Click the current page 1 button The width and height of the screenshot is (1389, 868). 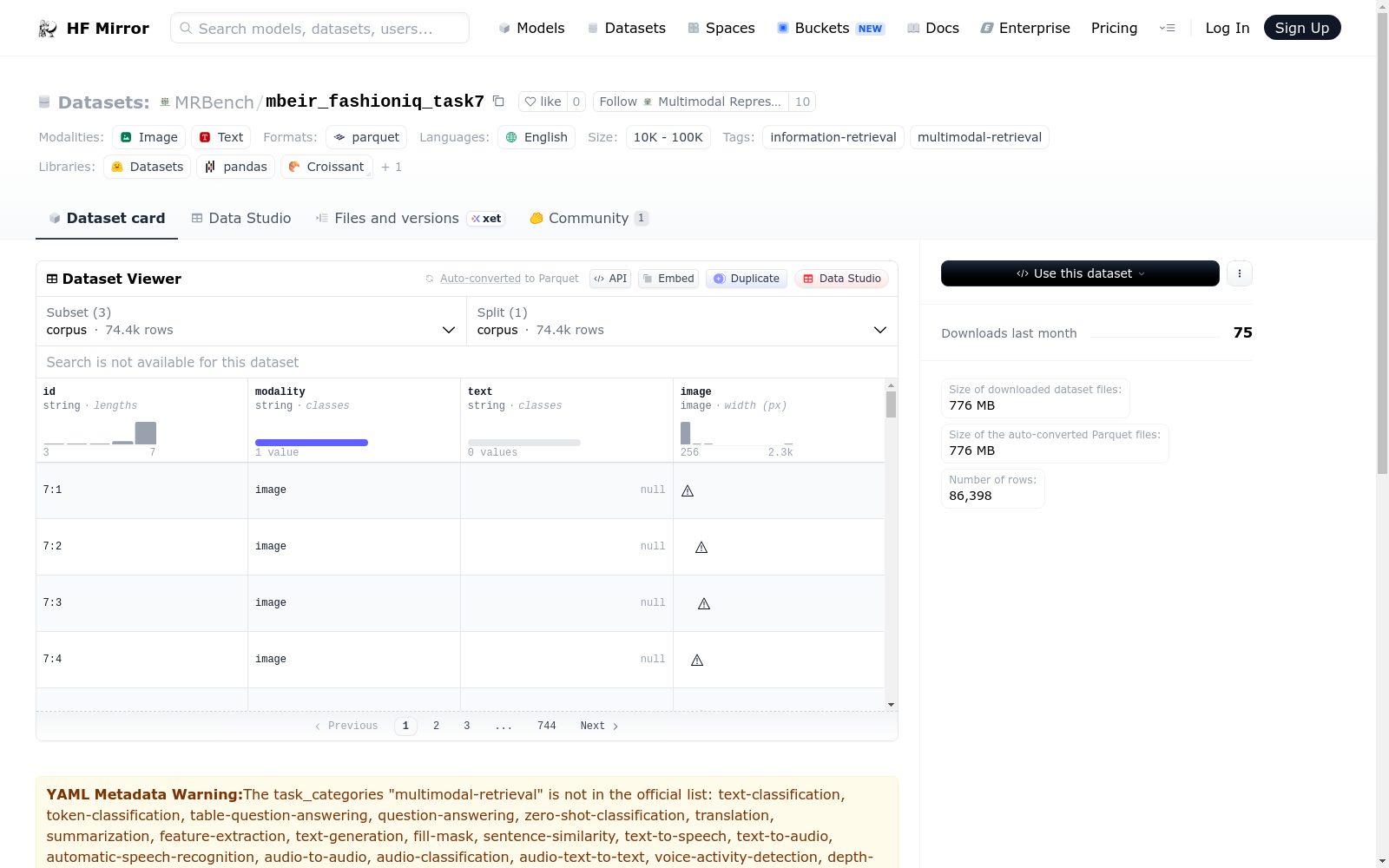pos(405,727)
